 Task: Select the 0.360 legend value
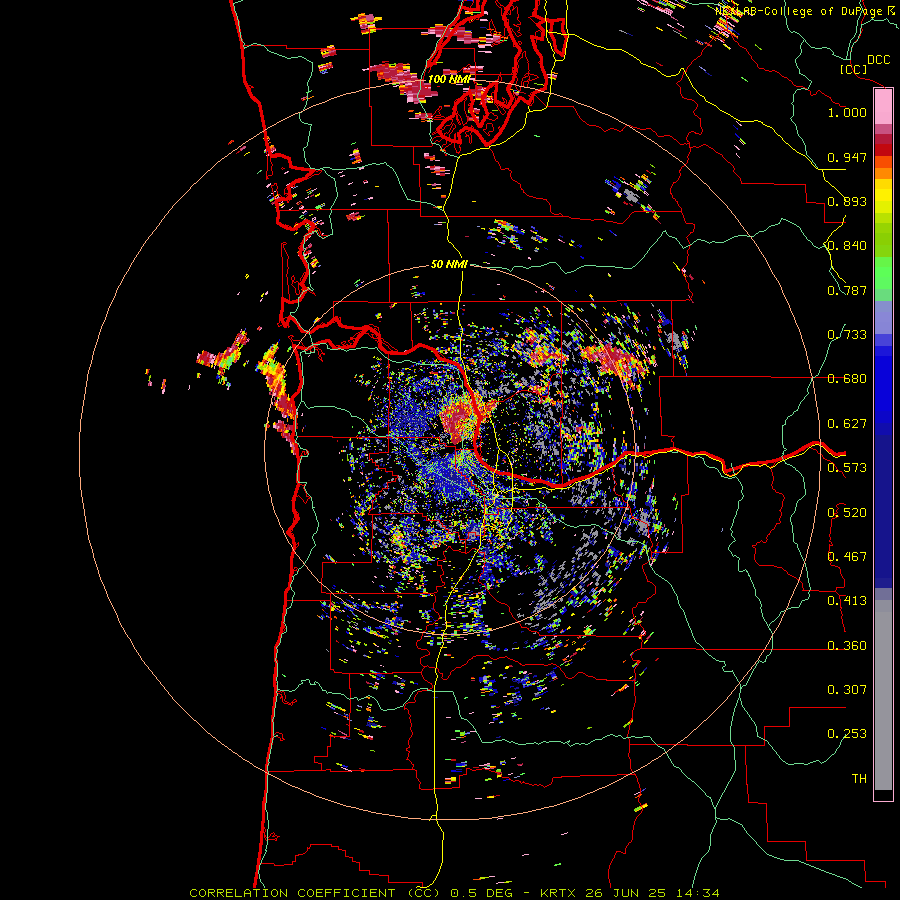coord(847,646)
